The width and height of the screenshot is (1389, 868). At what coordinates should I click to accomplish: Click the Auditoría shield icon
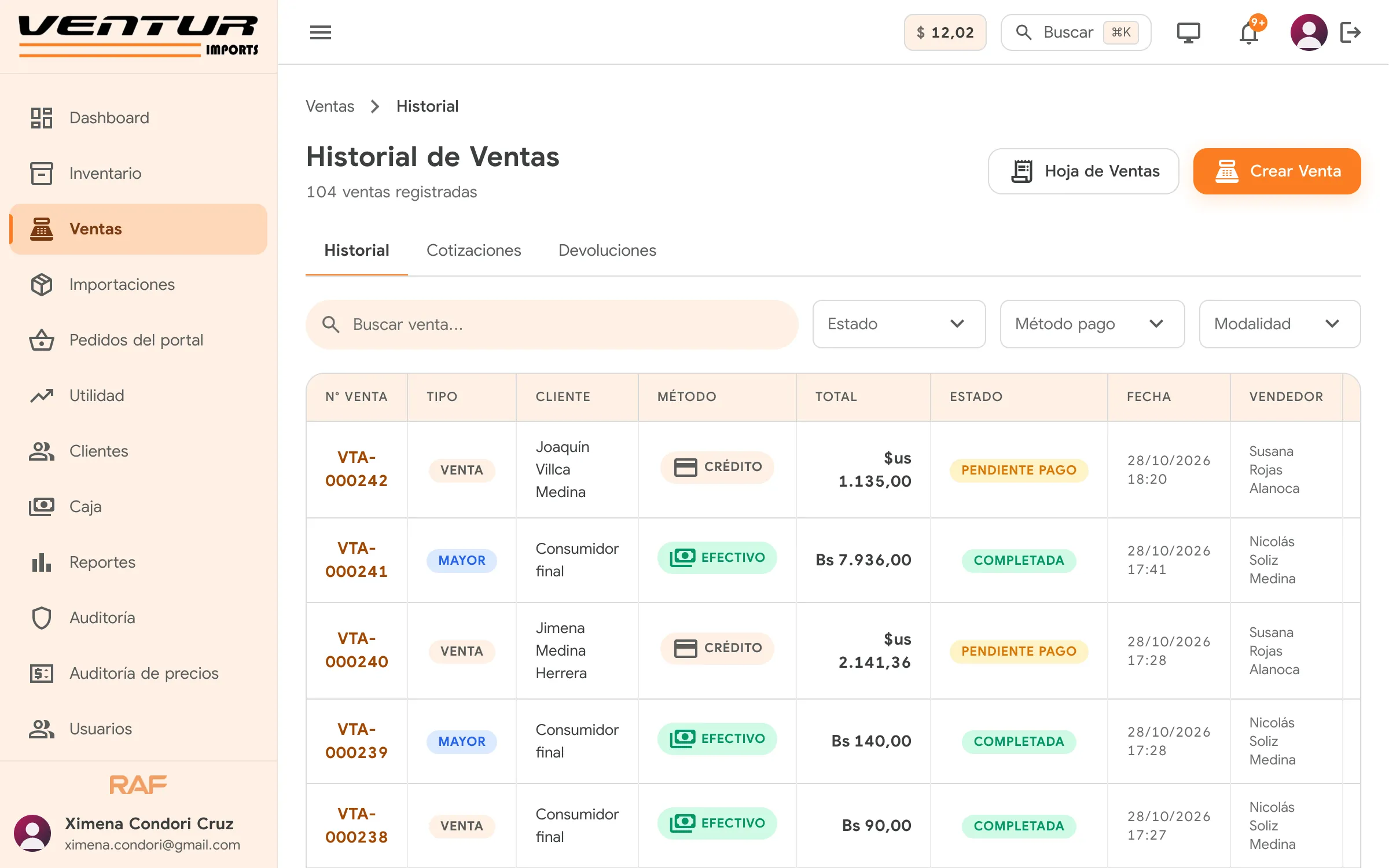[x=42, y=618]
